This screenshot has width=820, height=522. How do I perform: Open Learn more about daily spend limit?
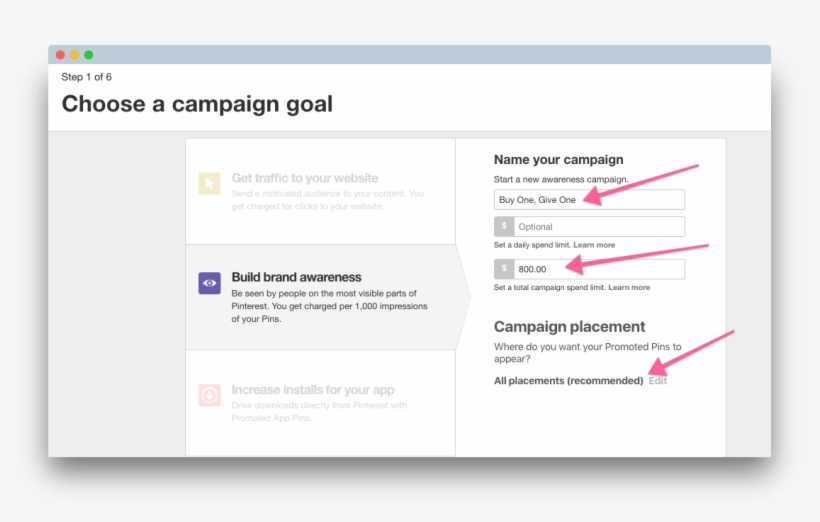(594, 245)
